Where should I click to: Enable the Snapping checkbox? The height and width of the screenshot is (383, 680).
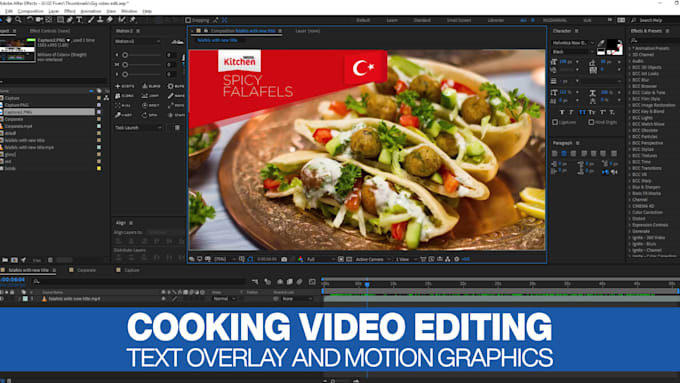click(188, 20)
